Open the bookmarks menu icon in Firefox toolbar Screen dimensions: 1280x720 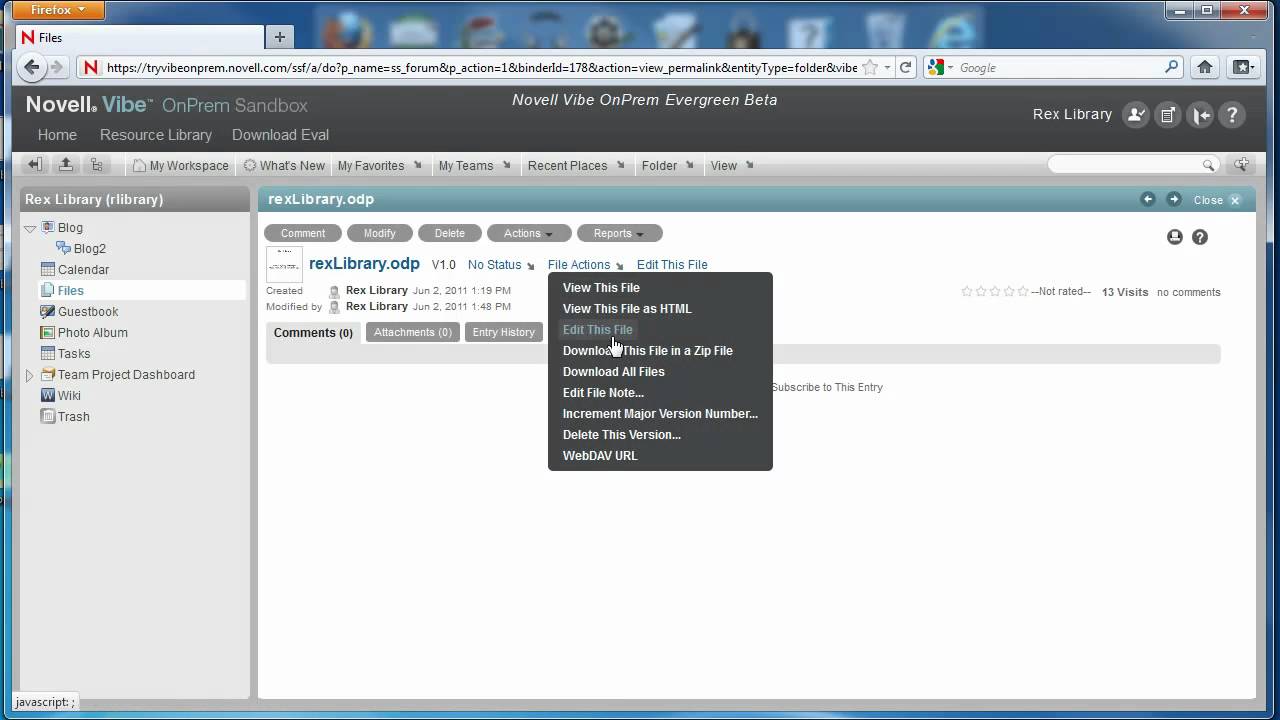point(1242,67)
